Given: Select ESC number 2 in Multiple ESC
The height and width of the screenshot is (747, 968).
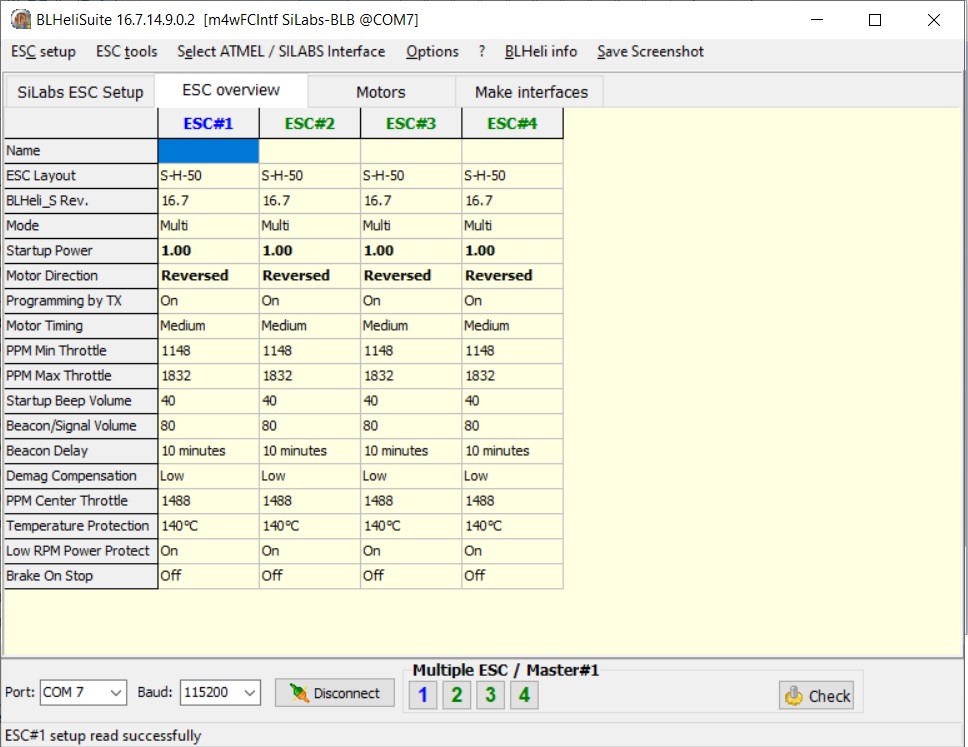Looking at the screenshot, I should (457, 695).
